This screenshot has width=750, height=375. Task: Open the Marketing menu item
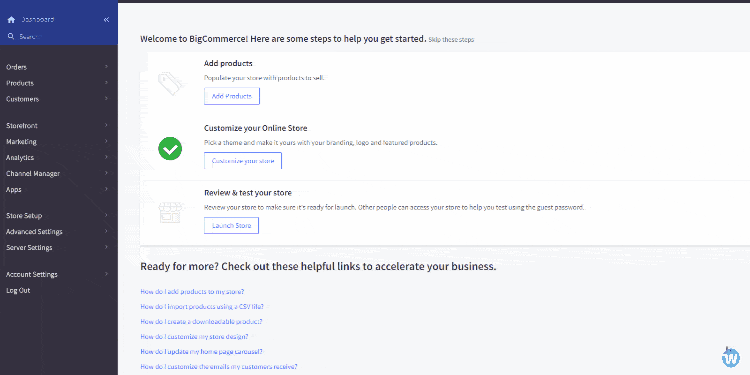[x=21, y=142]
